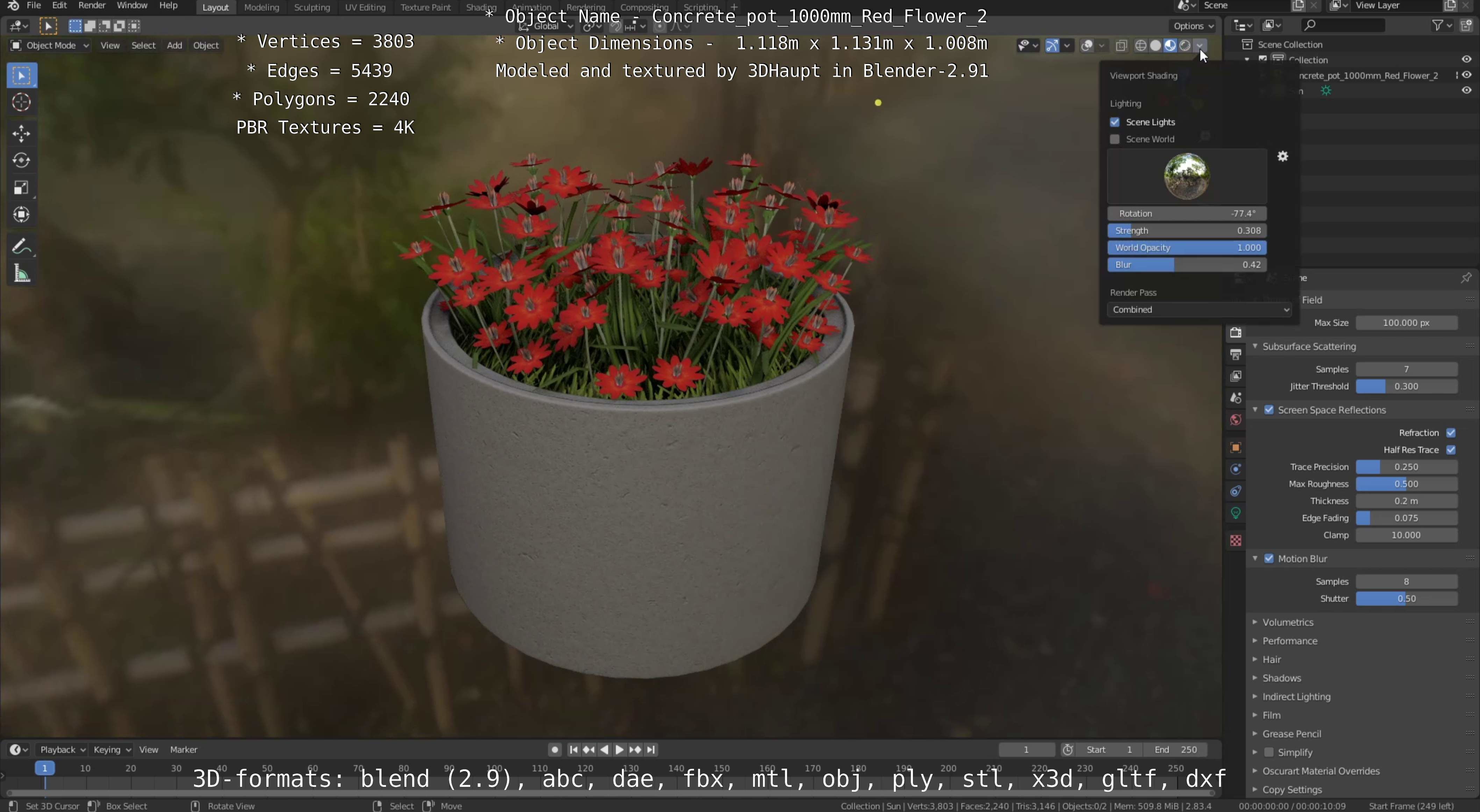The width and height of the screenshot is (1480, 812).
Task: Open viewport Options dropdown
Action: pos(1193,26)
